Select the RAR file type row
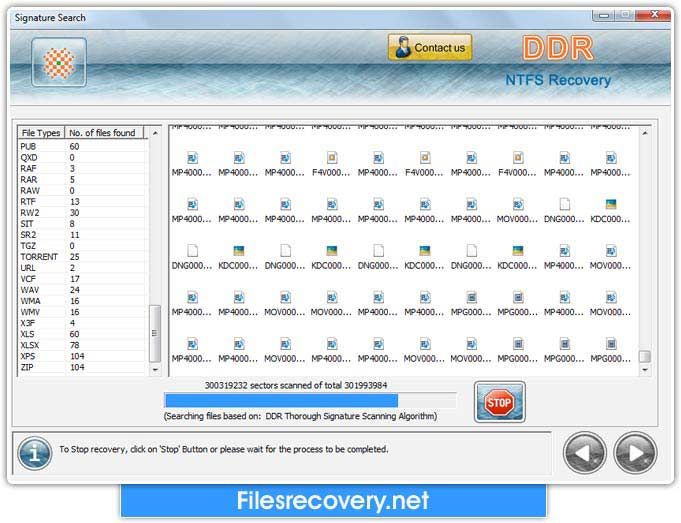The image size is (681, 523). 82,179
